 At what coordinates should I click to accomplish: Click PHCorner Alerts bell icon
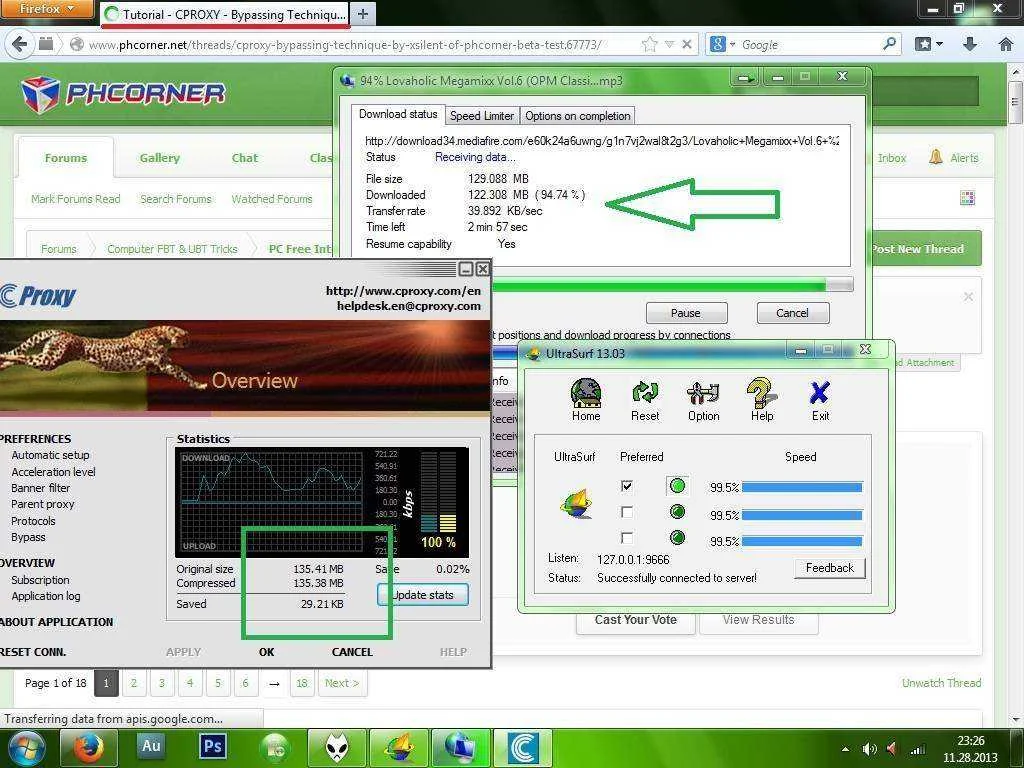tap(936, 157)
